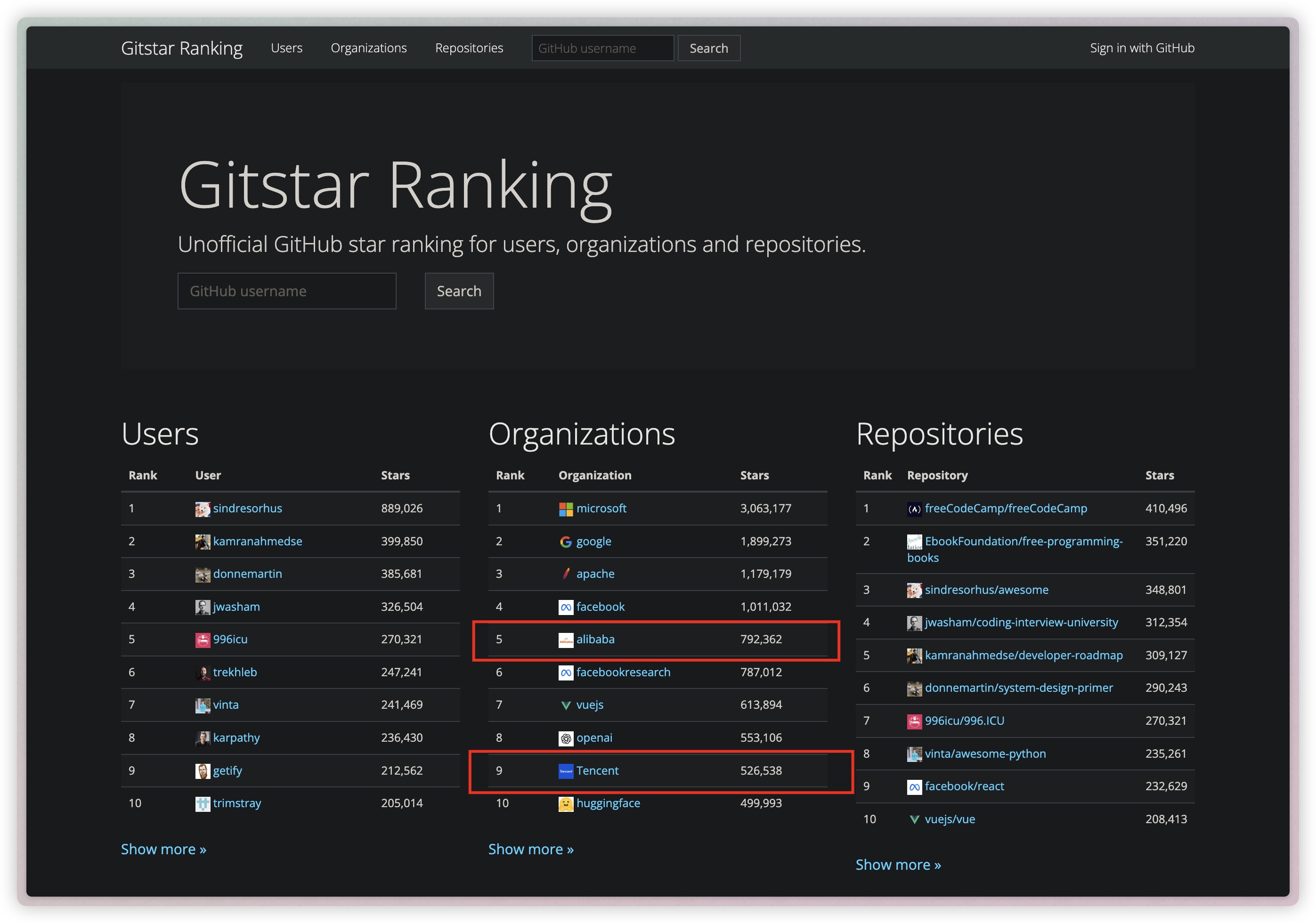Click trekhleb avatar icon
The width and height of the screenshot is (1316, 923).
click(203, 672)
